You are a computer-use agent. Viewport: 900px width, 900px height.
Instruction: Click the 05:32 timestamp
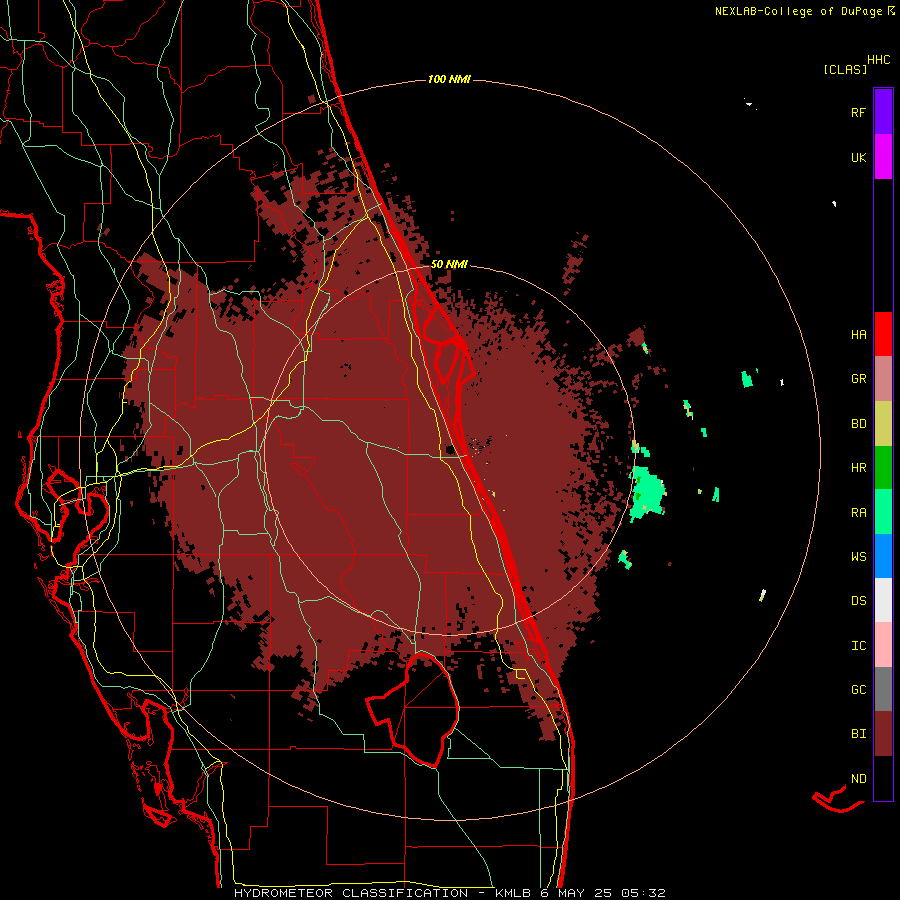pyautogui.click(x=643, y=893)
